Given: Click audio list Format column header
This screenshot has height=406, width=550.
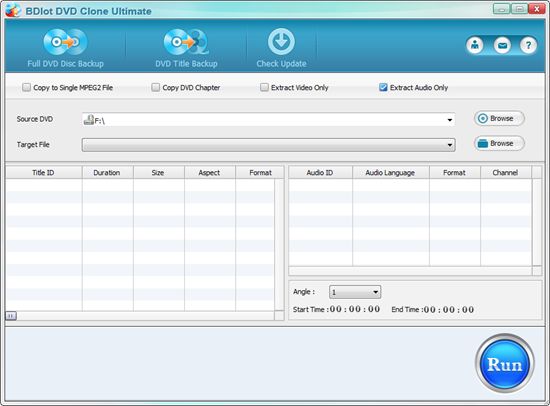Looking at the screenshot, I should click(455, 173).
